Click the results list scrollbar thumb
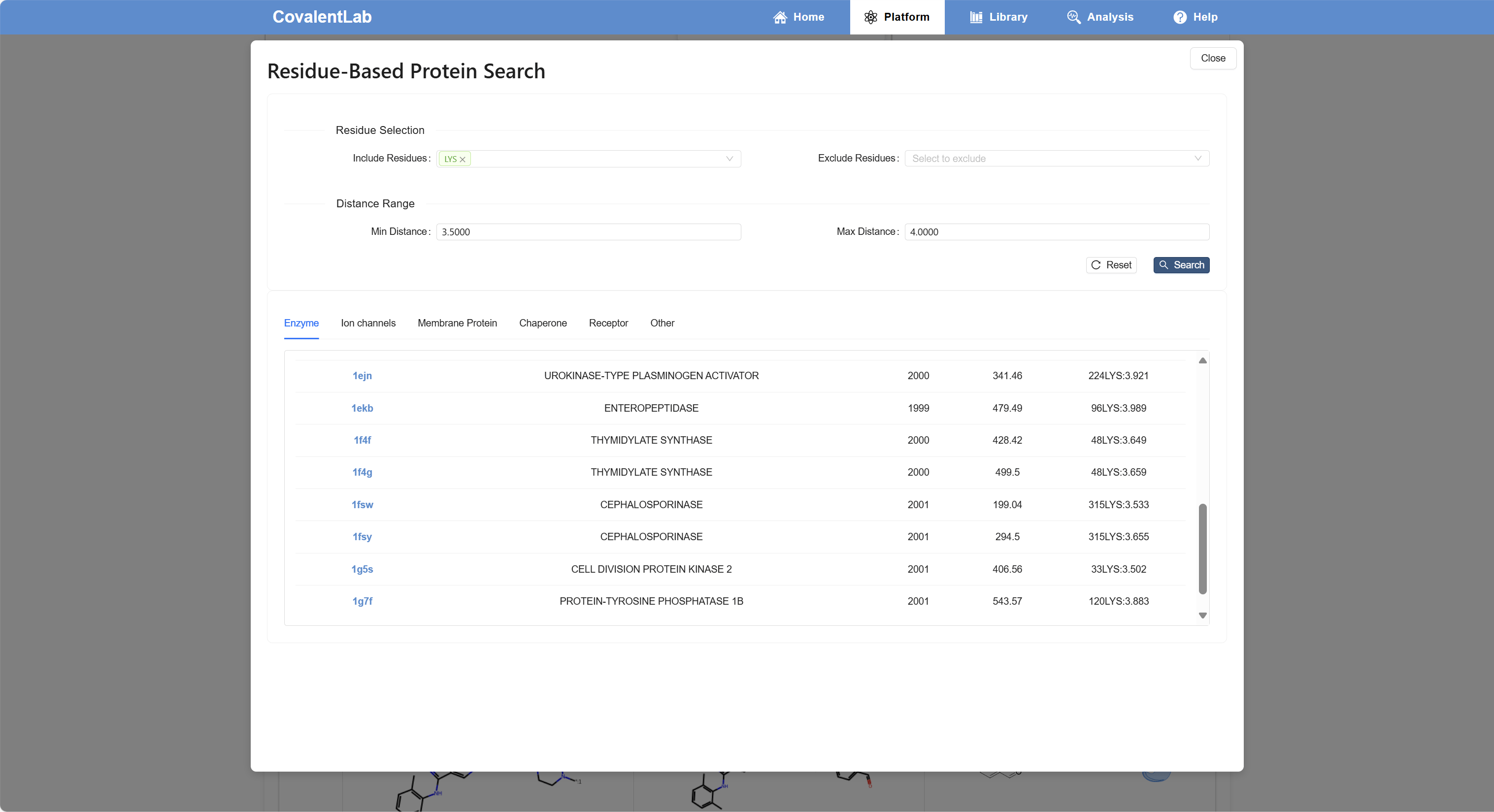The width and height of the screenshot is (1494, 812). tap(1202, 548)
